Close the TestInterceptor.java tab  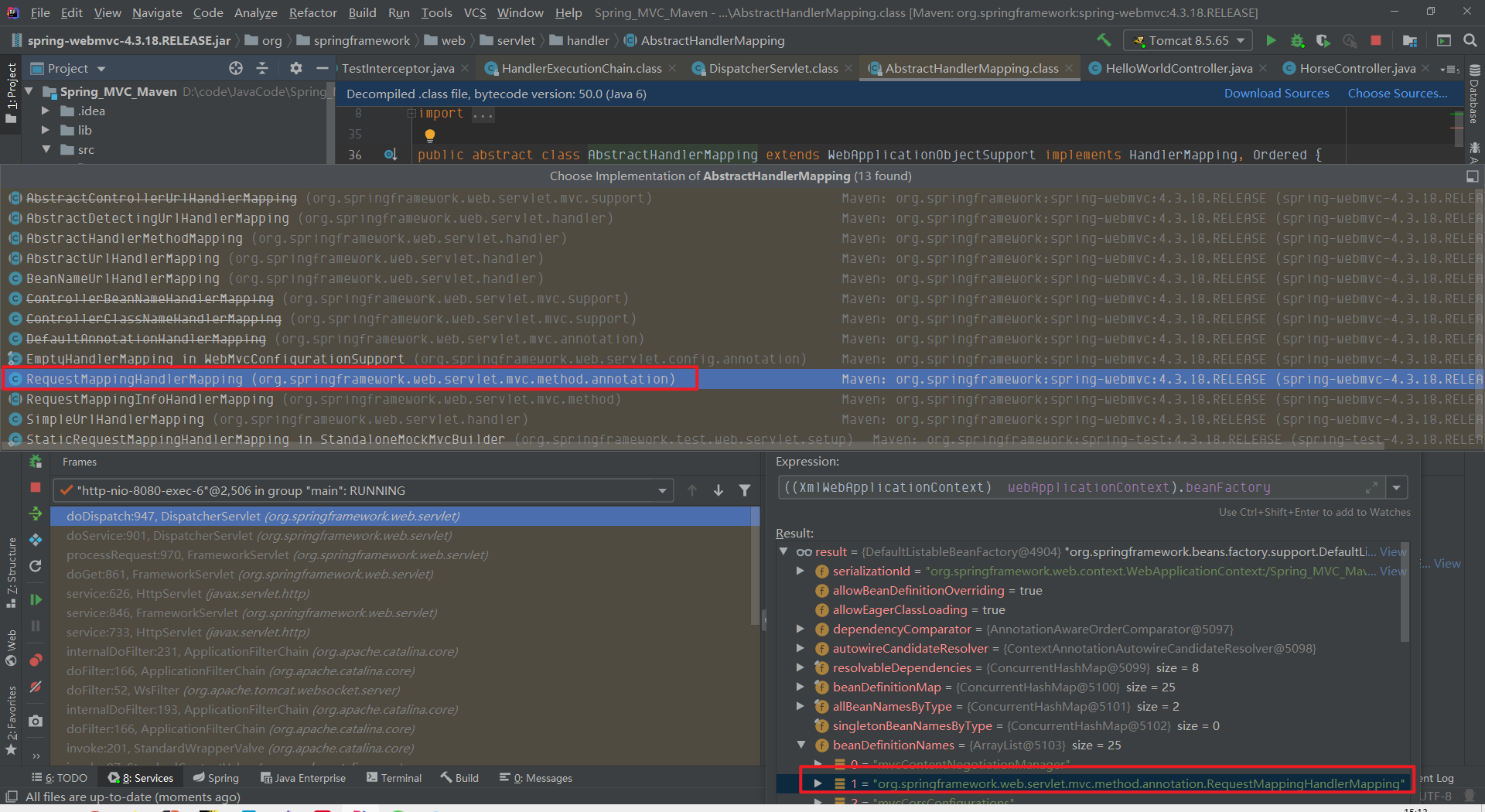click(465, 68)
